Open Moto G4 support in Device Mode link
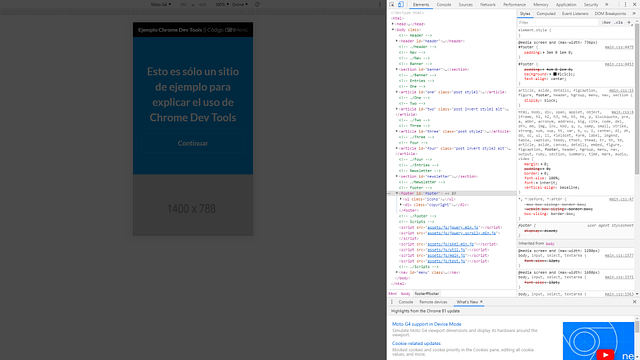Viewport: 640px width, 360px height. point(427,324)
